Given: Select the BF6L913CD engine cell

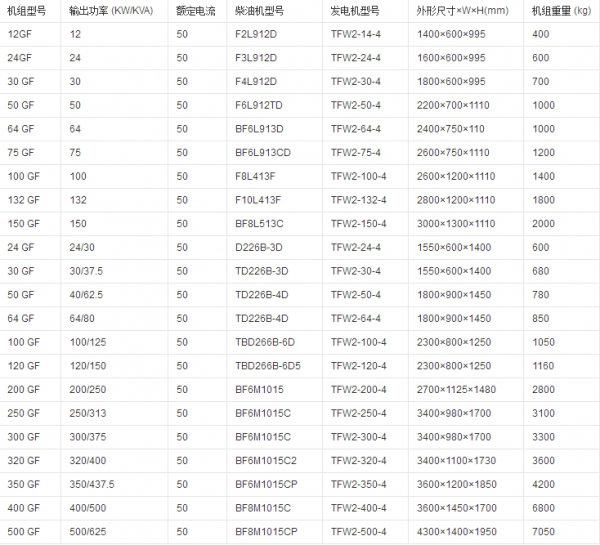Looking at the screenshot, I should coord(263,153).
